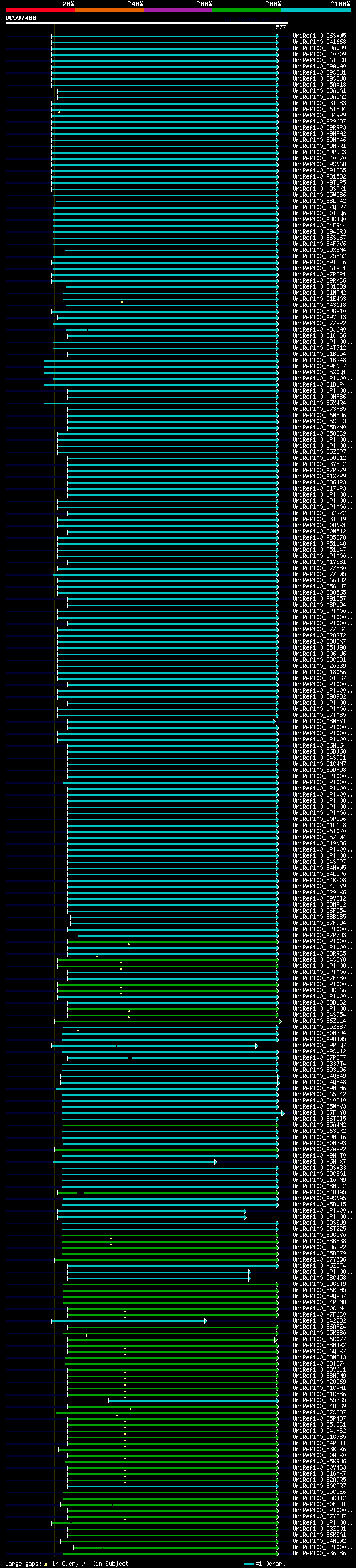This screenshot has width=356, height=1568.
Task: Click the DC597460 query sequence name
Action: click(x=21, y=18)
